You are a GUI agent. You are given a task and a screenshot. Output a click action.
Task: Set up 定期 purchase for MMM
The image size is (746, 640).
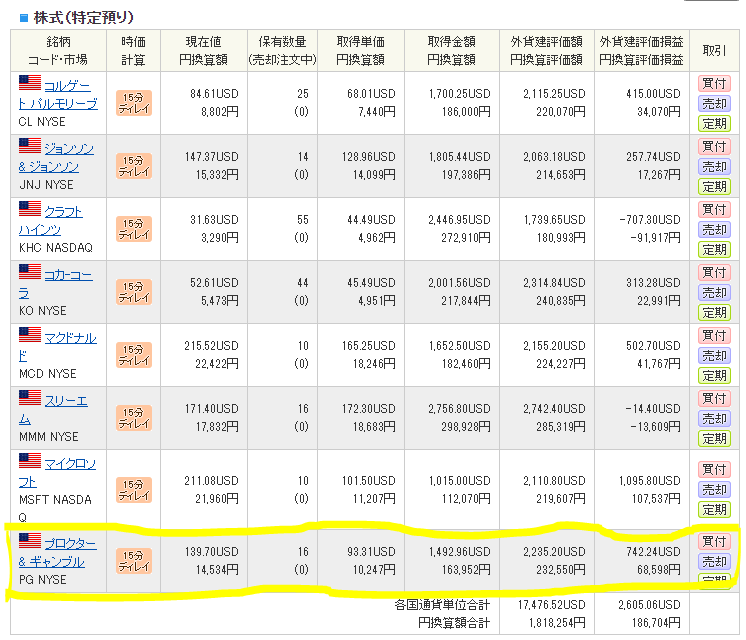coord(714,438)
